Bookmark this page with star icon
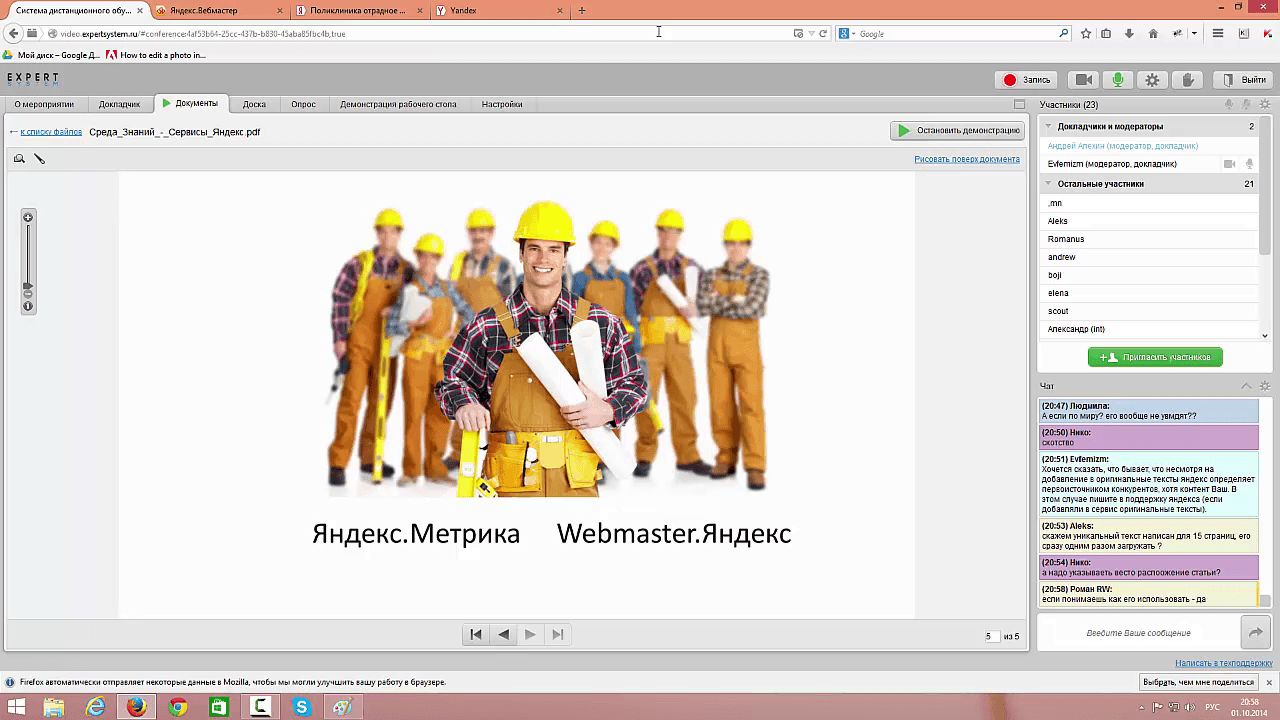This screenshot has width=1280, height=720. coord(1086,34)
